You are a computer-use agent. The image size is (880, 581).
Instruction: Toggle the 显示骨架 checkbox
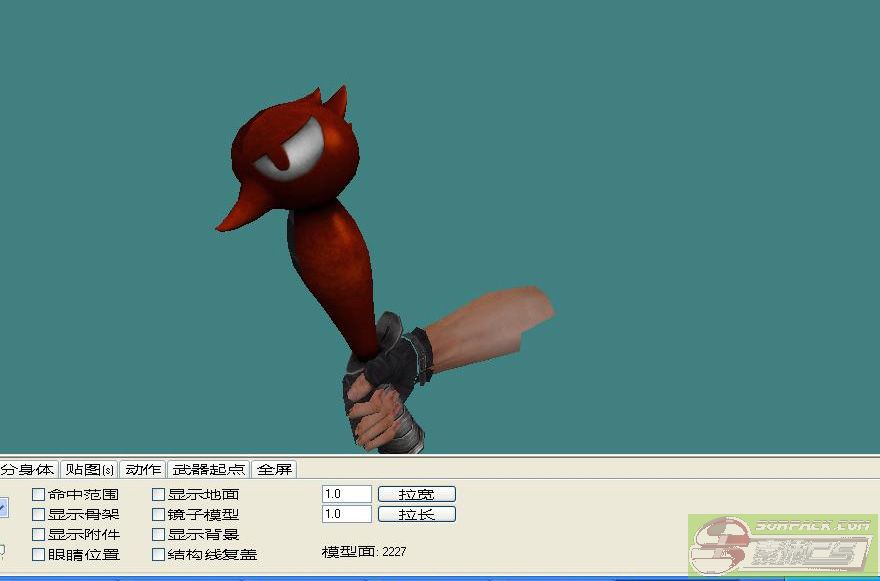coord(39,514)
